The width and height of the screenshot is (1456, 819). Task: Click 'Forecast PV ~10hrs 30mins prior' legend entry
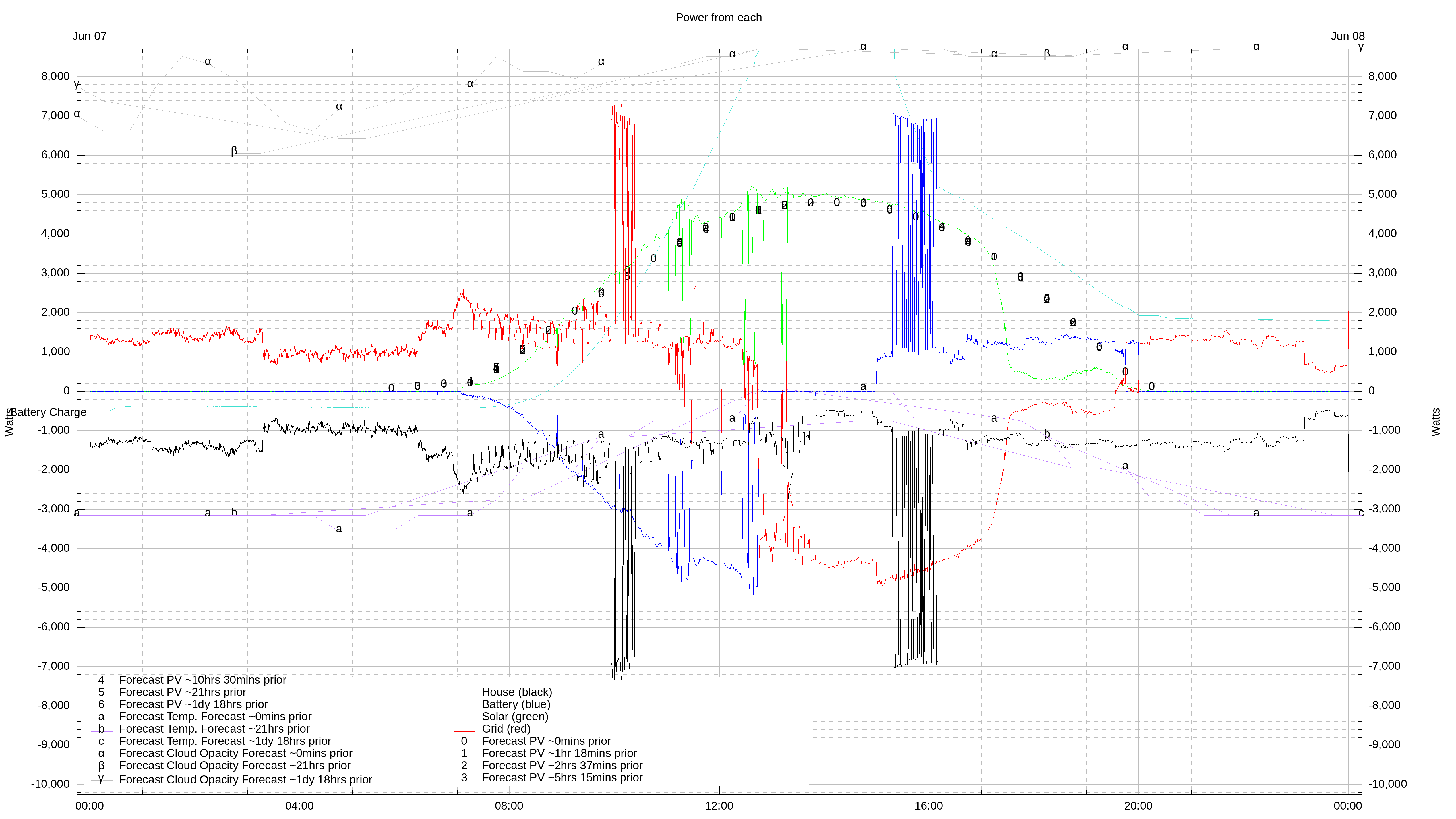click(x=202, y=680)
